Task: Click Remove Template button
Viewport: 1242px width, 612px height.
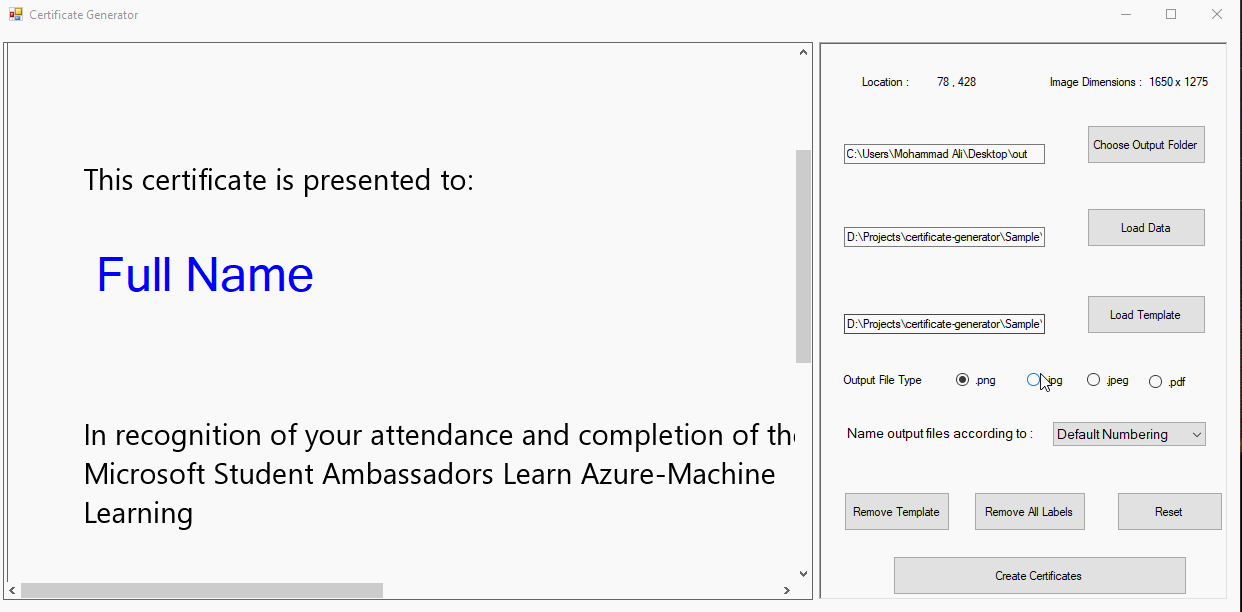Action: pos(896,512)
